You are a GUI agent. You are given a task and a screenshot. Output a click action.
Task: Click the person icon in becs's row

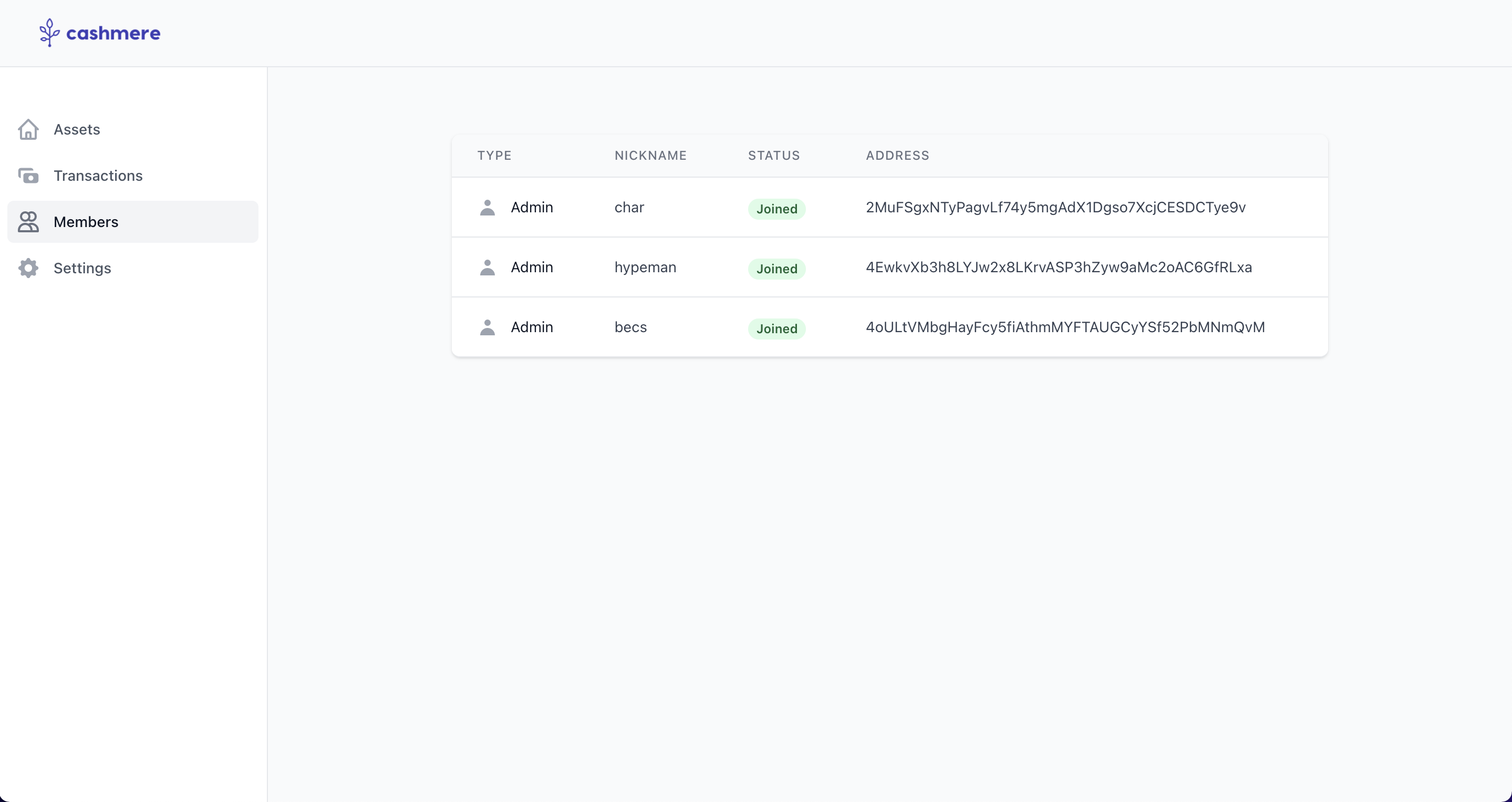[487, 327]
